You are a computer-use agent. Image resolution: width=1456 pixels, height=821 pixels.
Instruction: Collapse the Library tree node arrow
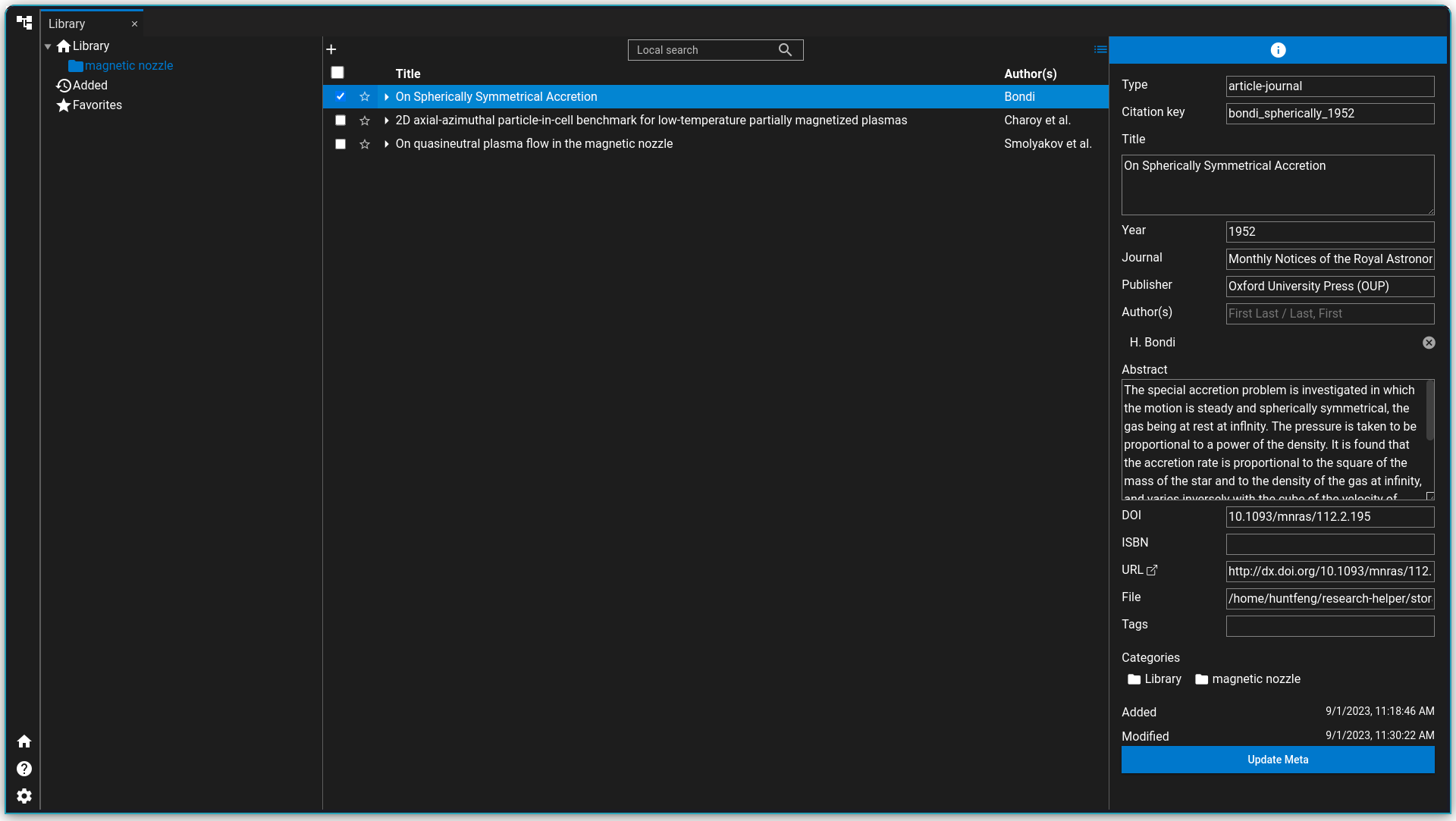[x=48, y=47]
